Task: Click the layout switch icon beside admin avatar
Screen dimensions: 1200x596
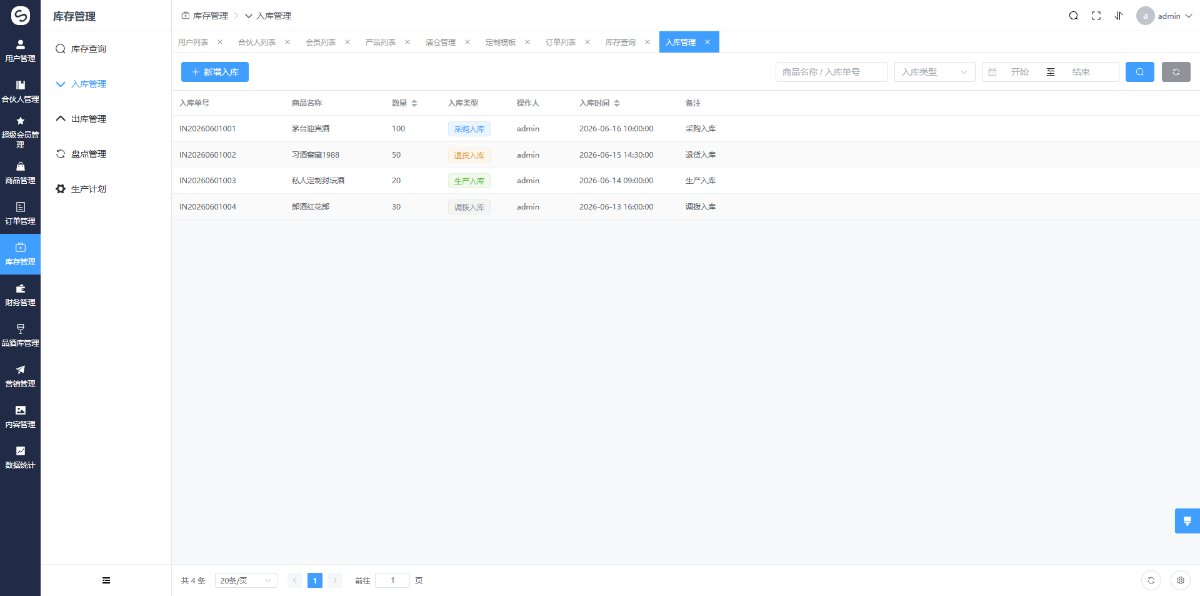Action: coord(1118,15)
